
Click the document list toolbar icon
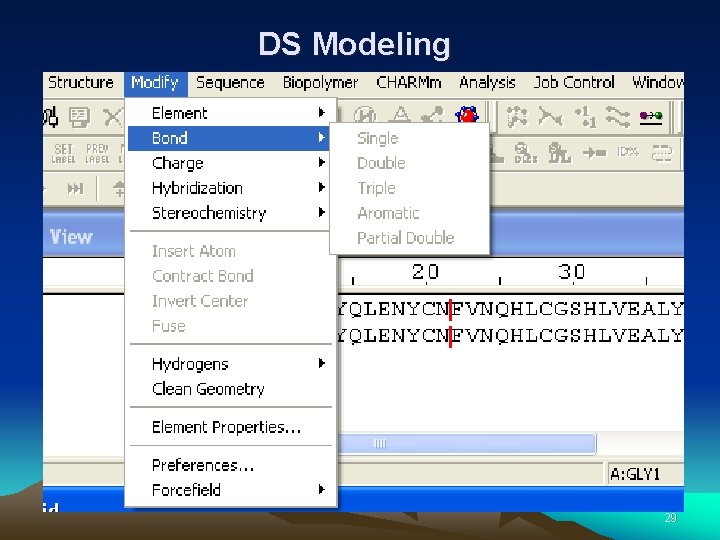[79, 117]
